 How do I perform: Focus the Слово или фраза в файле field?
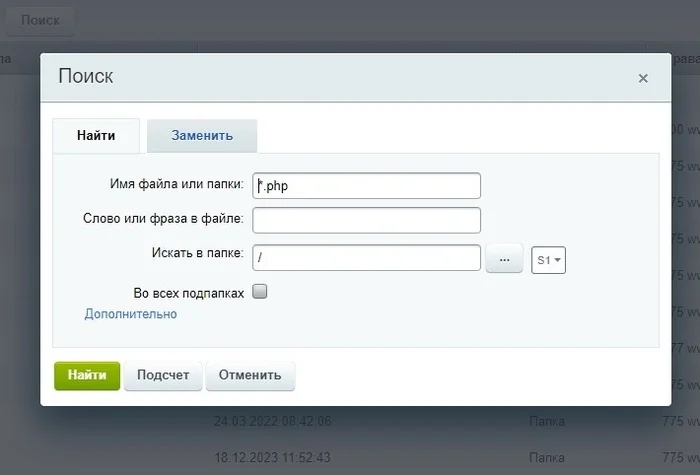[x=367, y=220]
